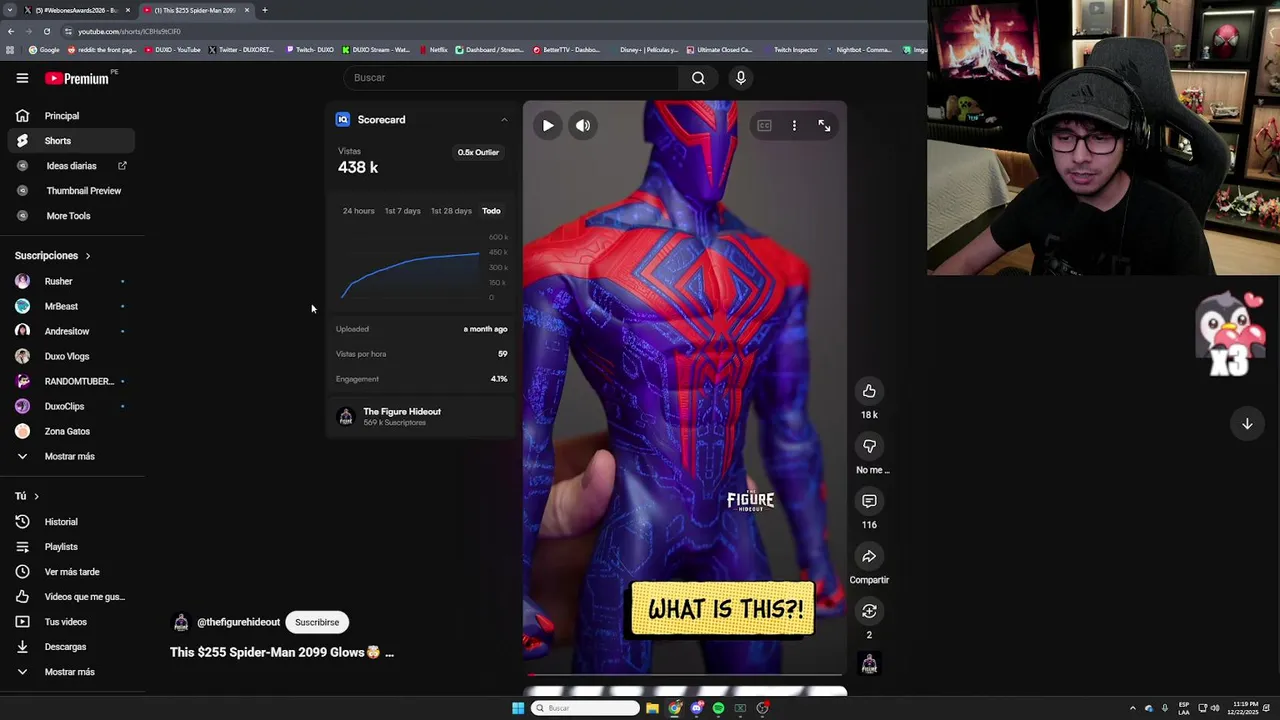Image resolution: width=1280 pixels, height=720 pixels.
Task: Select the 1st 28 days graph range
Action: [x=451, y=211]
